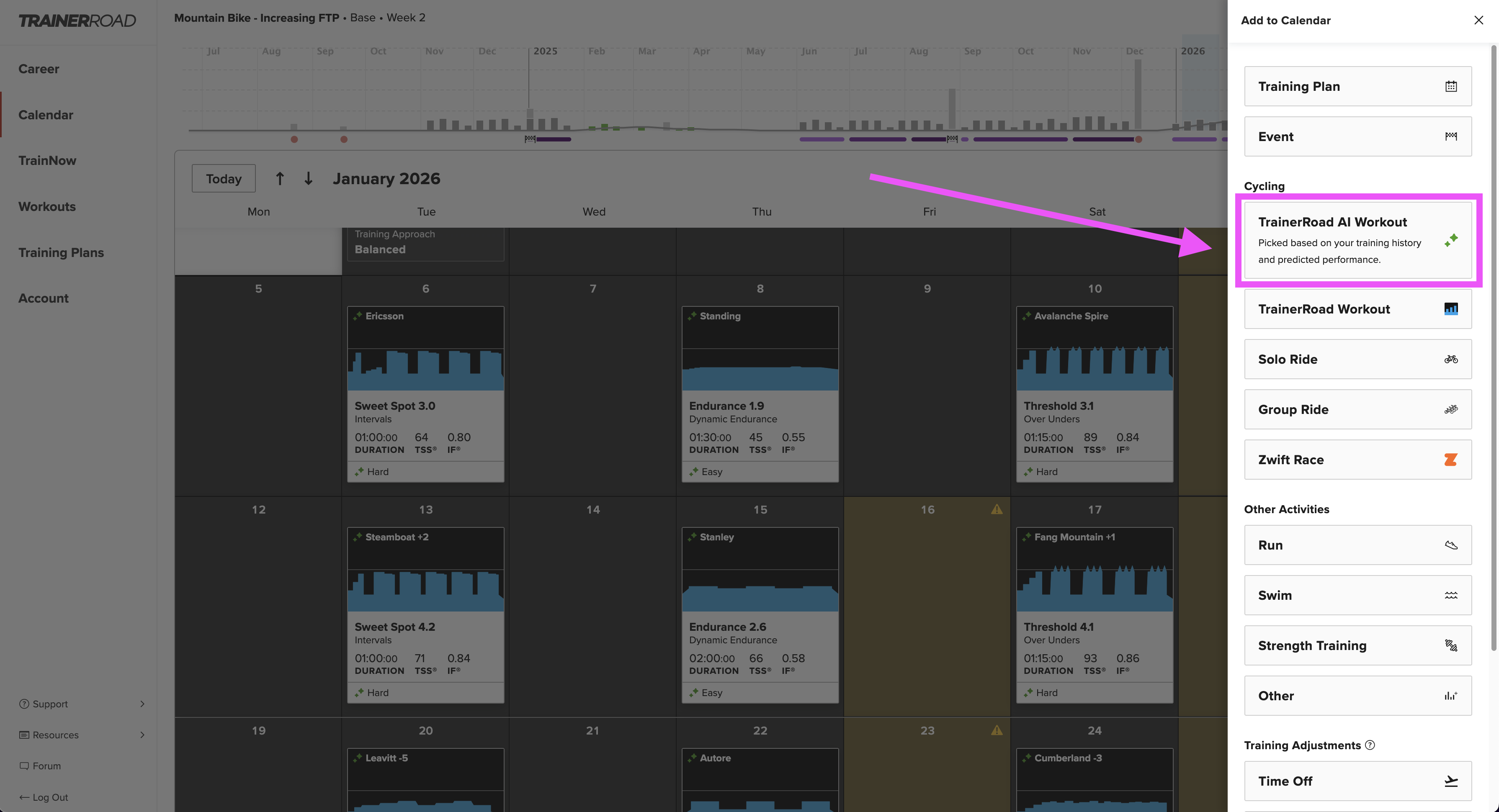Click the Other activity bars icon
Image resolution: width=1499 pixels, height=812 pixels.
pyautogui.click(x=1451, y=695)
